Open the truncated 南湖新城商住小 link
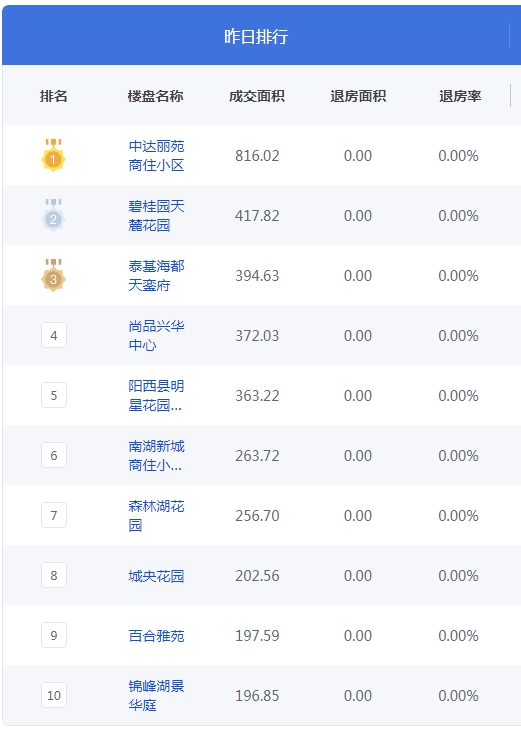 (x=156, y=456)
